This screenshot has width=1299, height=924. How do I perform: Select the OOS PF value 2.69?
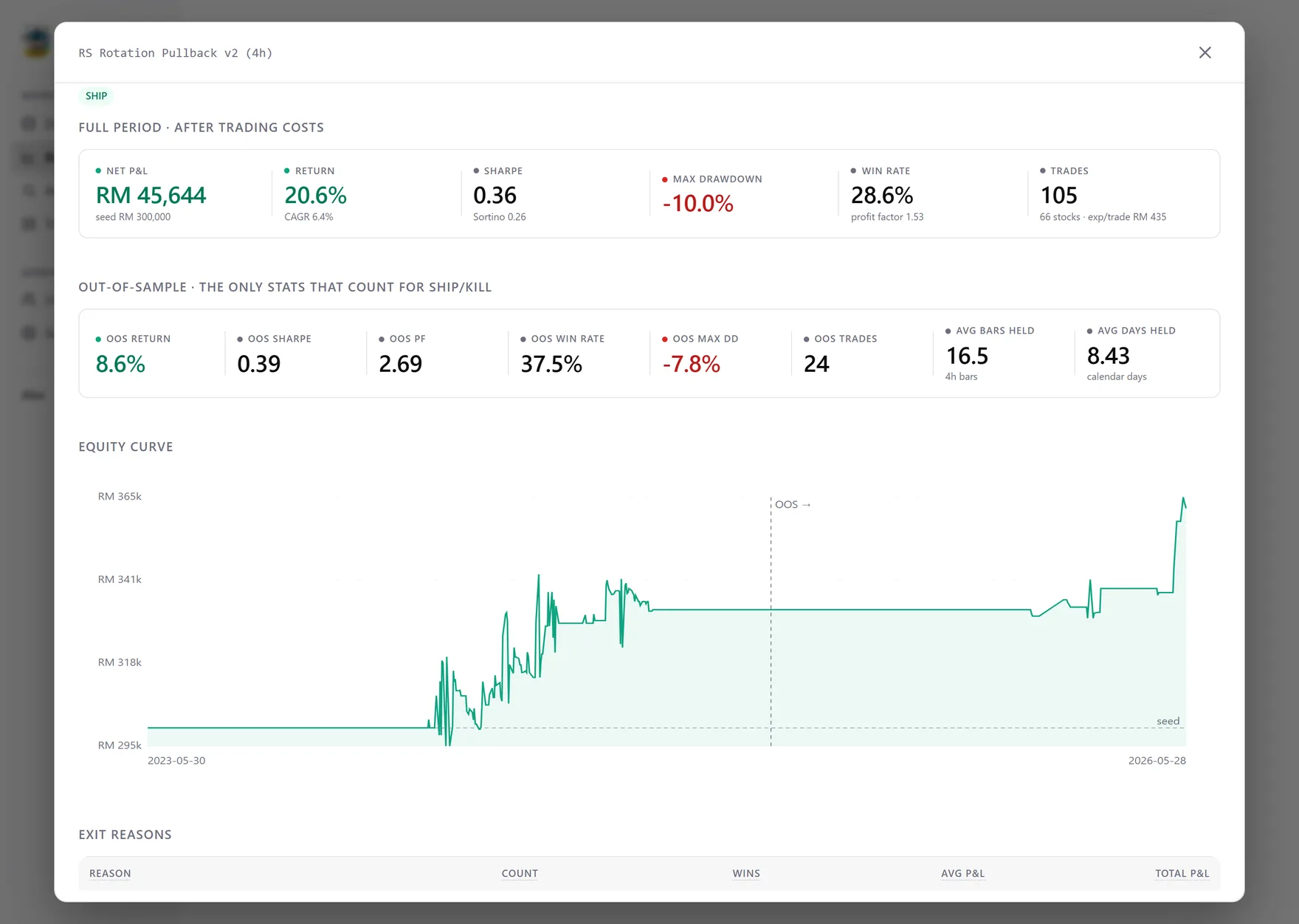click(x=400, y=364)
